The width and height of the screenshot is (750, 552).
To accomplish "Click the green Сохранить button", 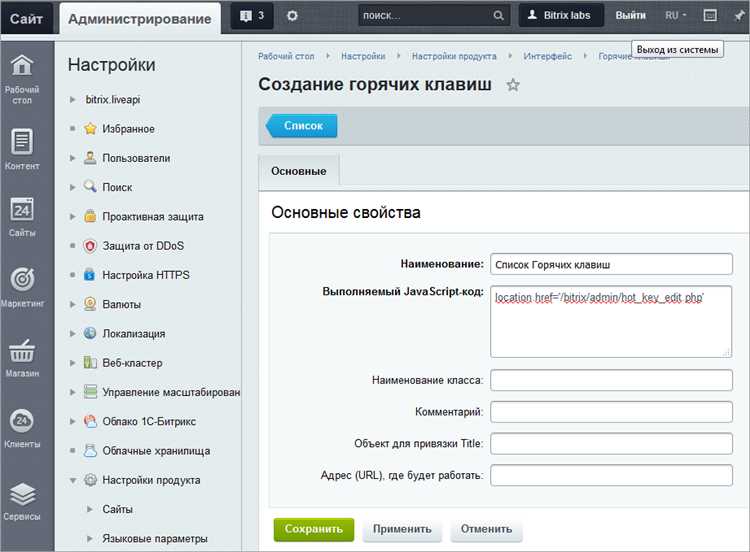I will pos(314,529).
